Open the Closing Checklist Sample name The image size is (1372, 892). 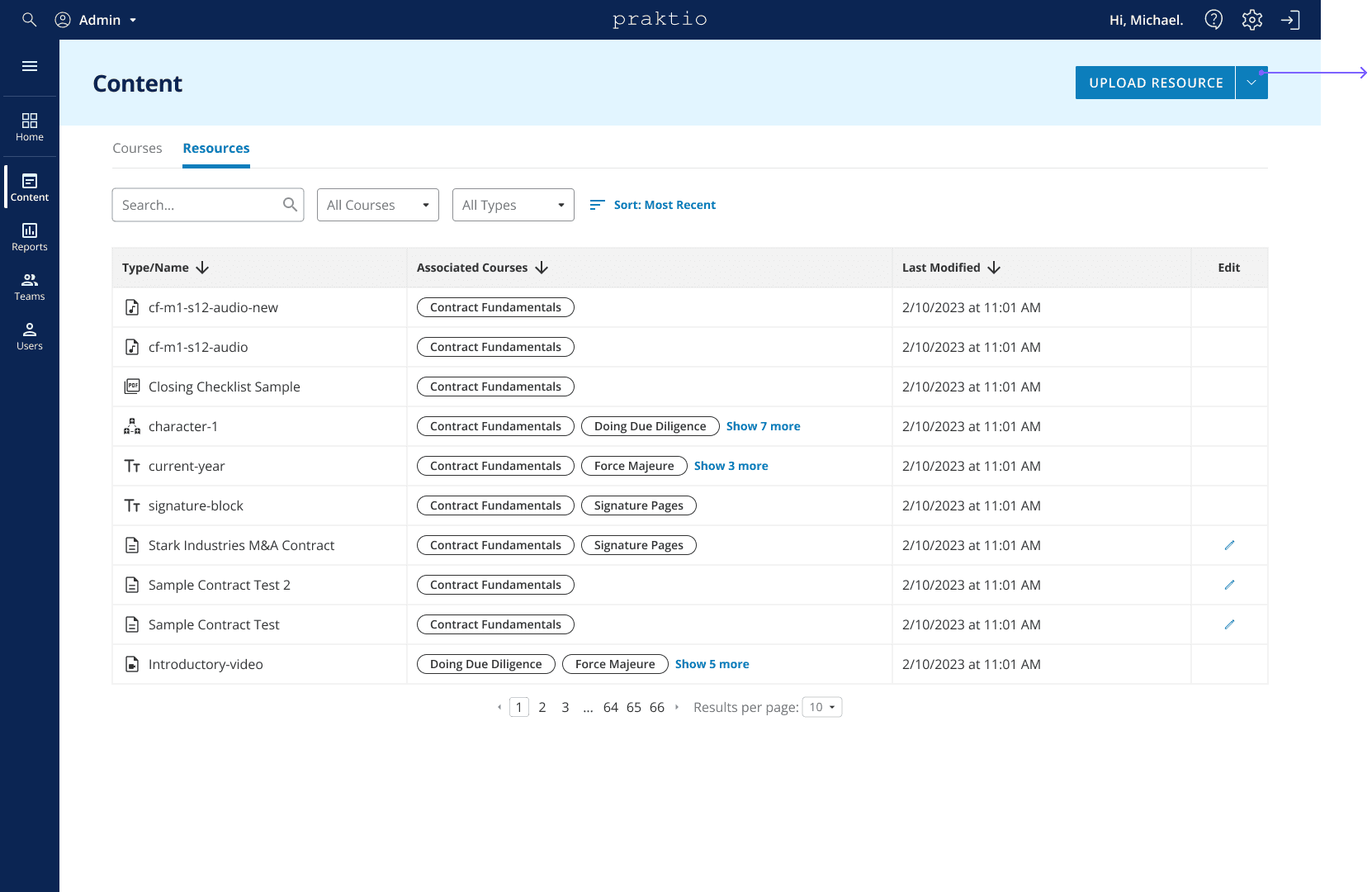[225, 387]
